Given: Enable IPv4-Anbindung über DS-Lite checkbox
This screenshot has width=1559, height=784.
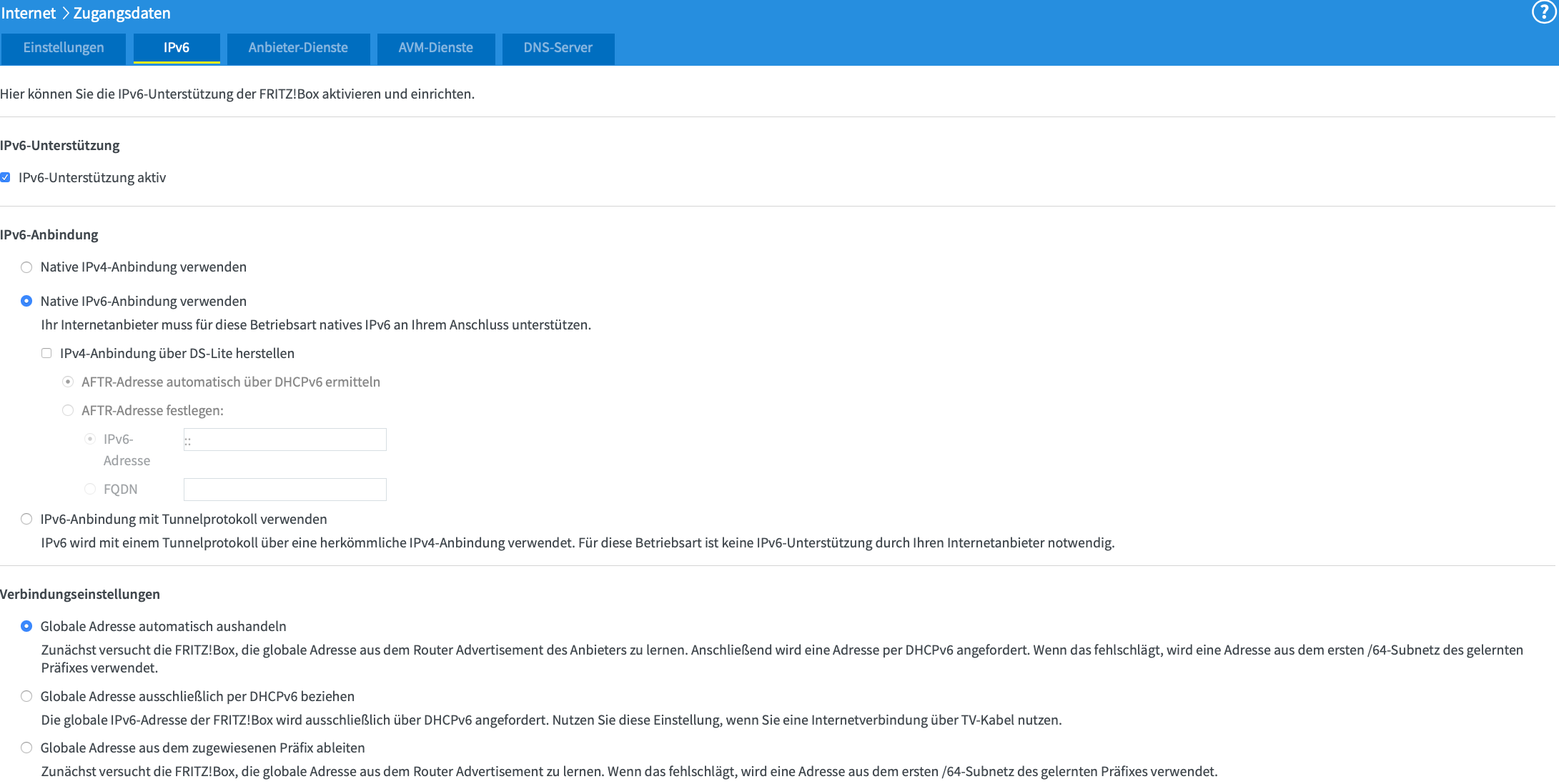Looking at the screenshot, I should [x=46, y=353].
